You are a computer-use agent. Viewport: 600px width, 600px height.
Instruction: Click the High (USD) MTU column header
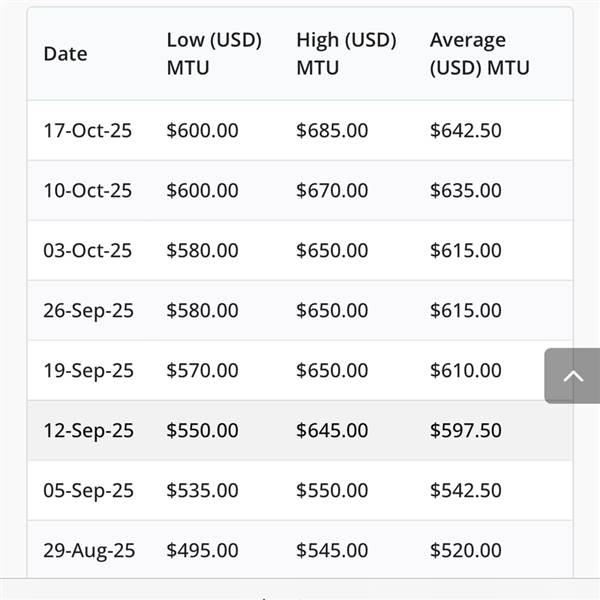point(346,54)
